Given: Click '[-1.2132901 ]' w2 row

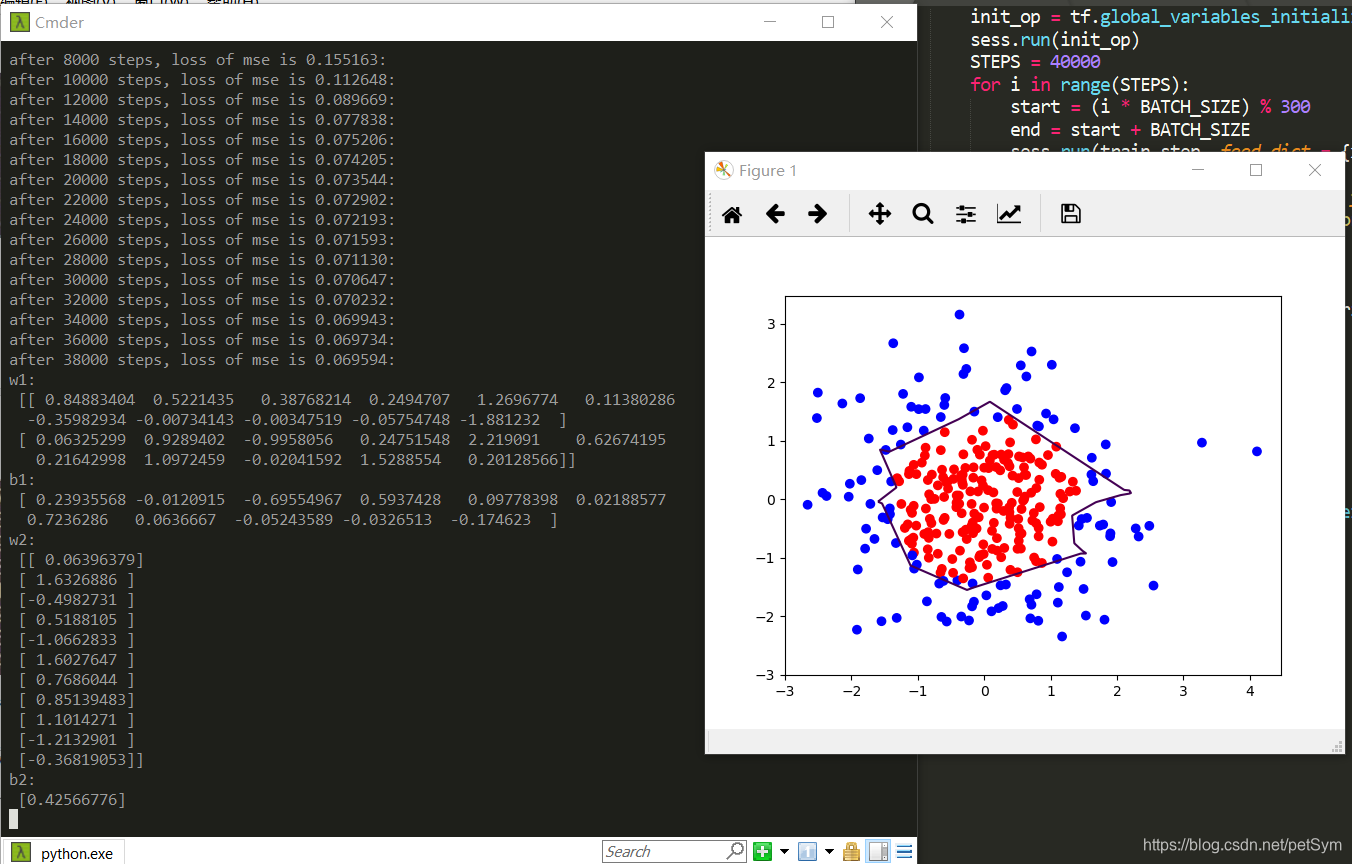Looking at the screenshot, I should [76, 740].
